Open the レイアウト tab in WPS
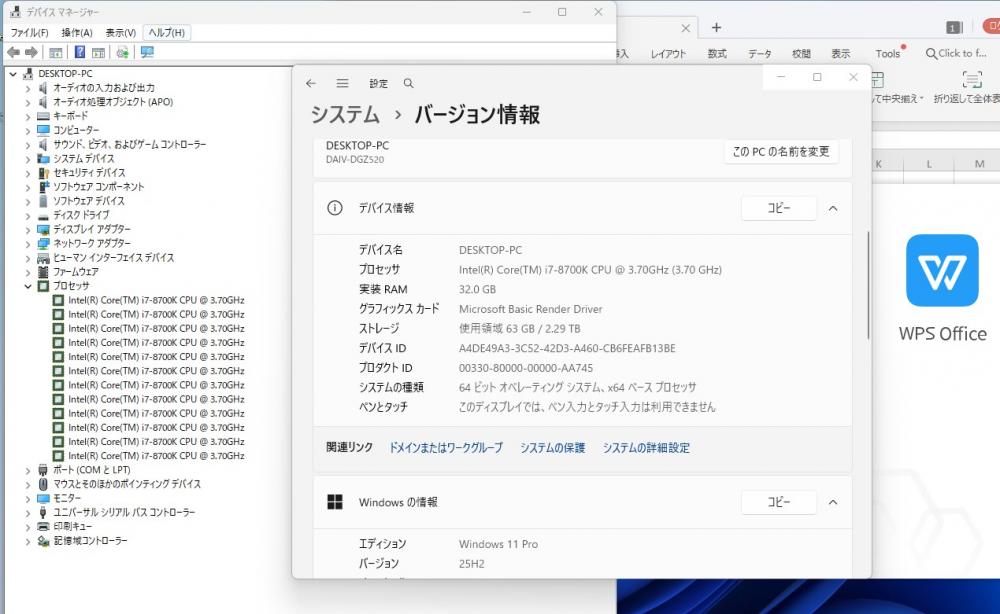1000x614 pixels. 668,54
